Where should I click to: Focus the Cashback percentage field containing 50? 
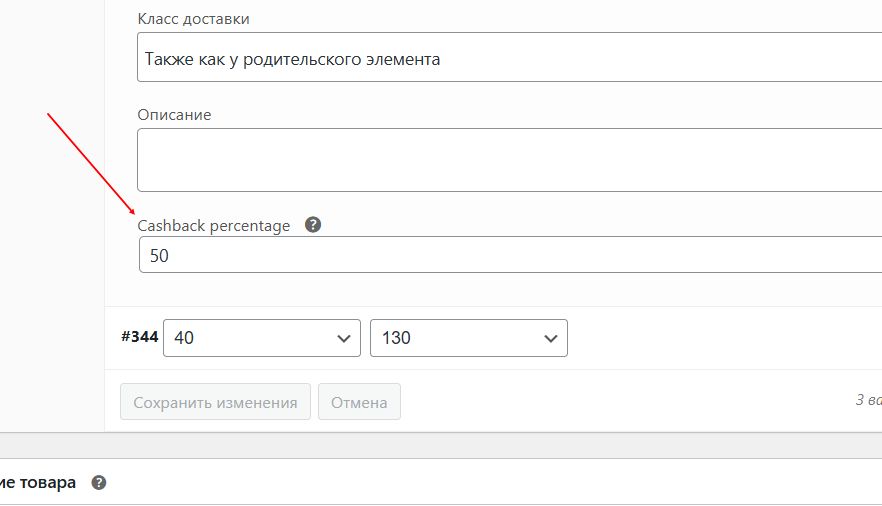coord(510,255)
